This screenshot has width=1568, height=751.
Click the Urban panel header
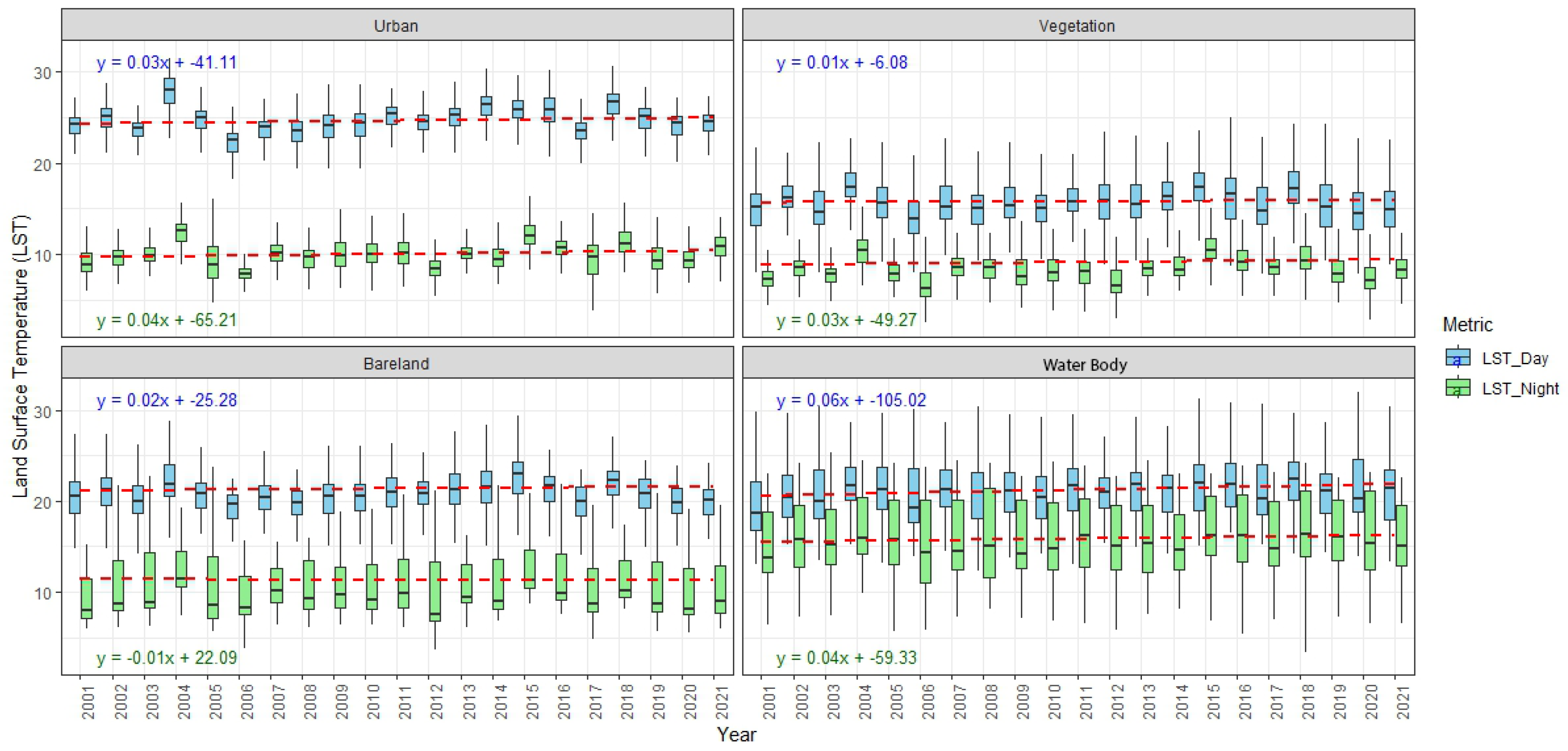(x=396, y=25)
